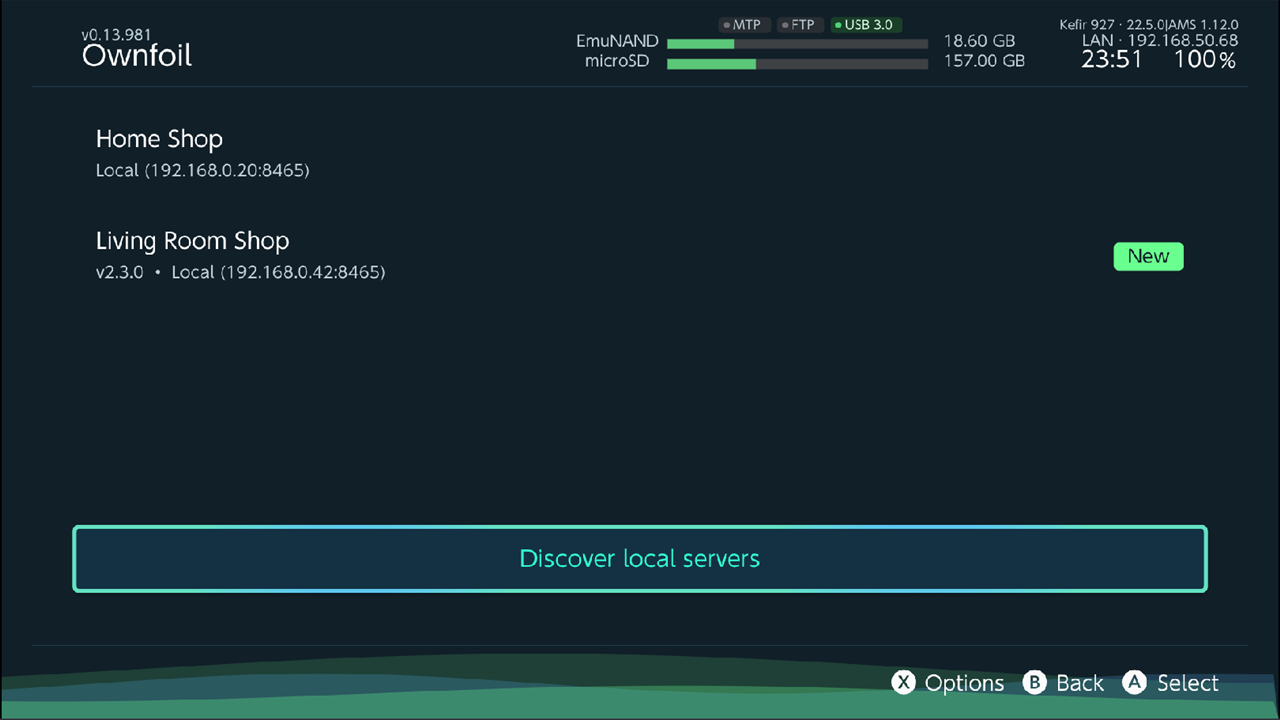Click the v2.3.0 Local (192.168.0.42:8465) subtitle
The height and width of the screenshot is (720, 1280).
(x=240, y=272)
